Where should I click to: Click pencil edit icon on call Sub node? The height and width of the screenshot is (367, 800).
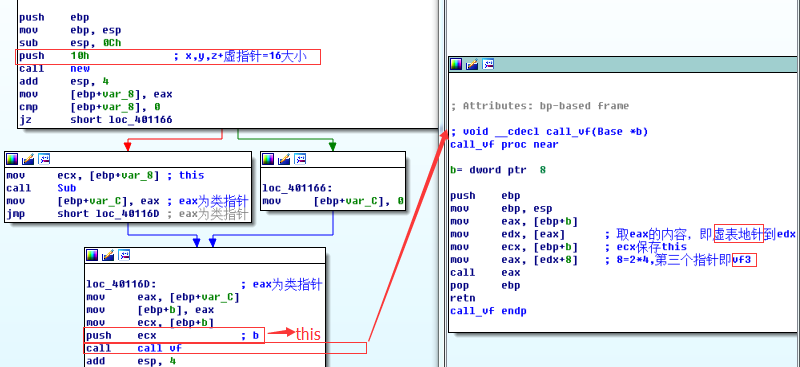coord(28,159)
